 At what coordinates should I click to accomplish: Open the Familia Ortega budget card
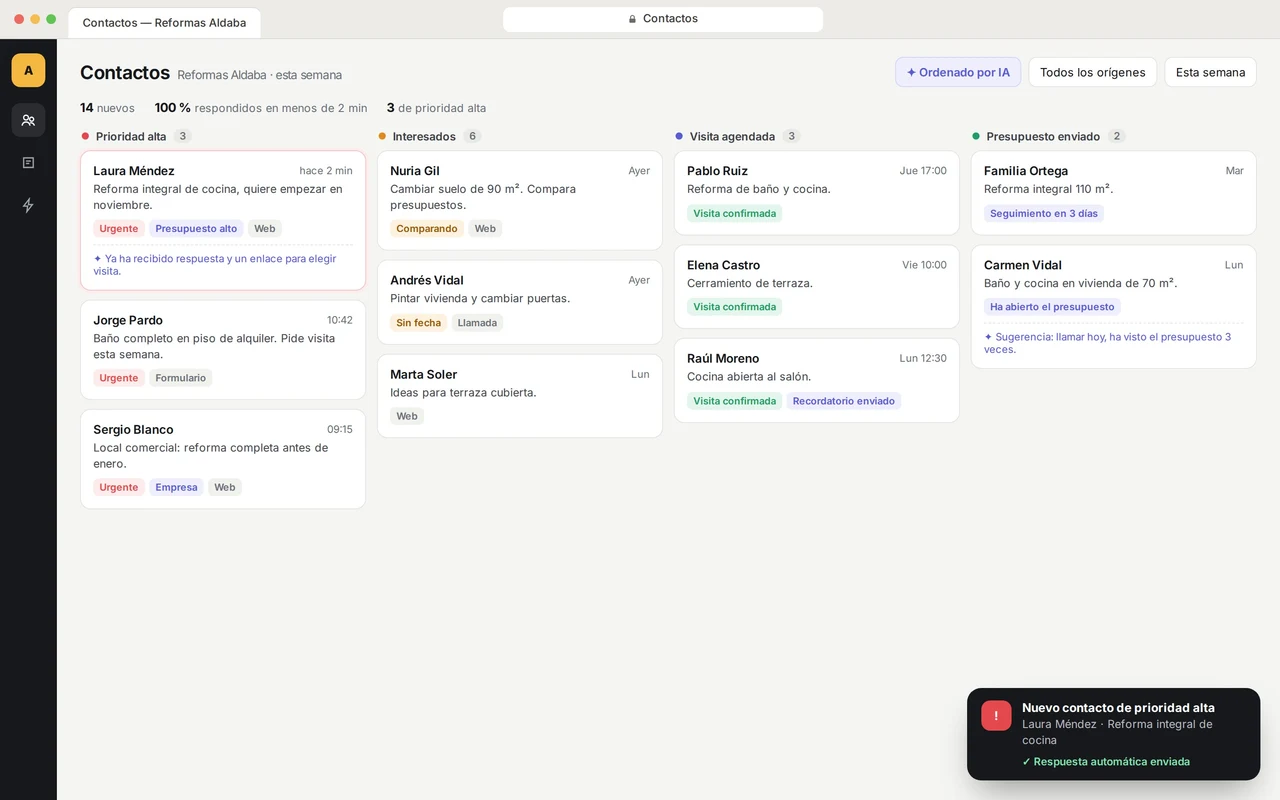pos(1114,192)
